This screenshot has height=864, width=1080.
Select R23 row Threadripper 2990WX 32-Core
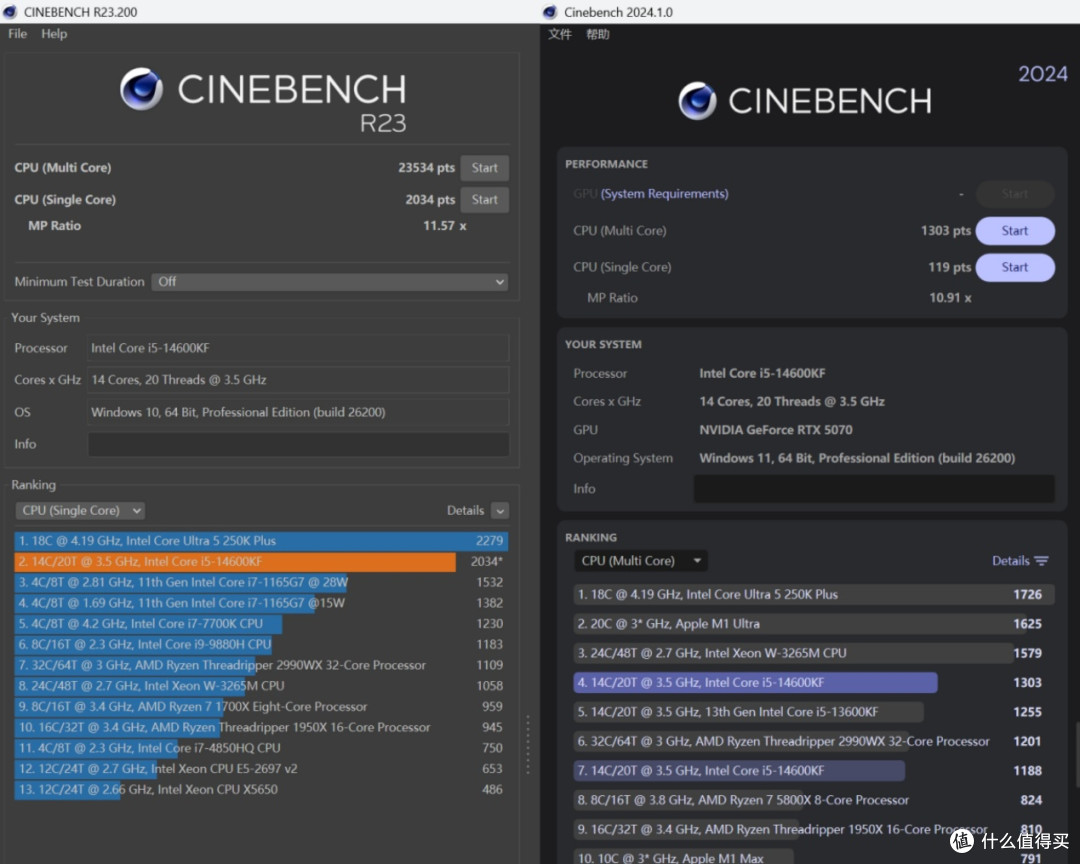coord(261,665)
